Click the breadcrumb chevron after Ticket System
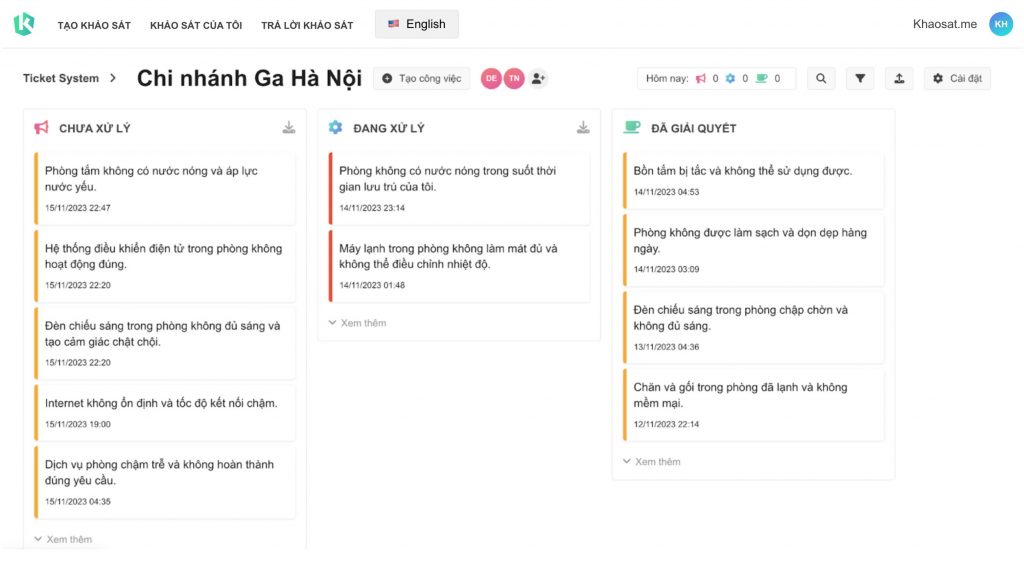Viewport: 1024px width, 570px height. click(113, 78)
